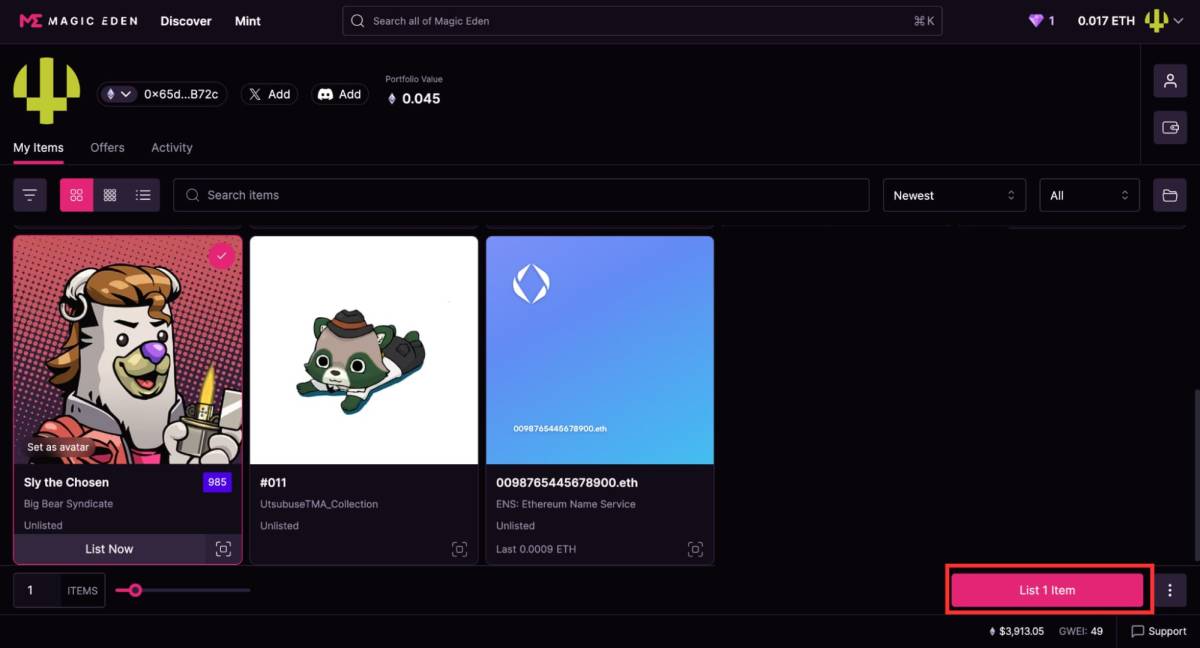Click the scan icon on ENS name card
The width and height of the screenshot is (1200, 648).
(x=695, y=549)
